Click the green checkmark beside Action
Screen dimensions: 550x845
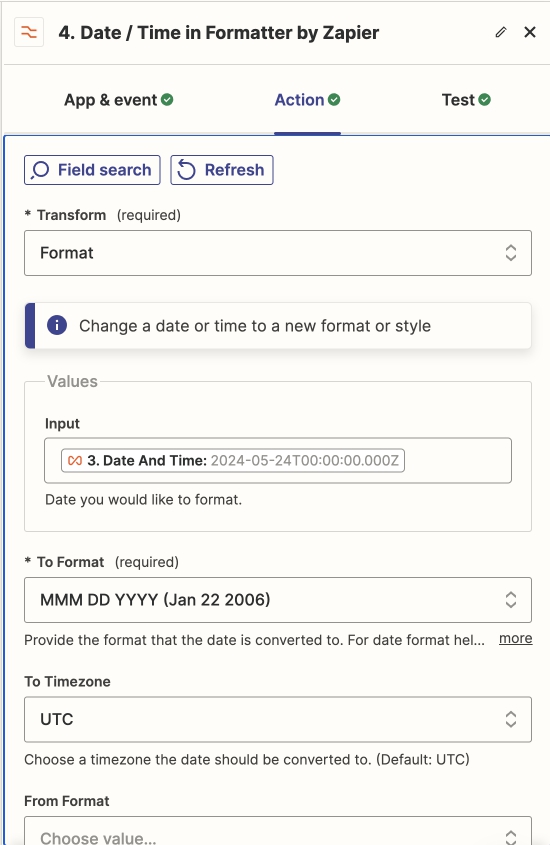tap(334, 100)
